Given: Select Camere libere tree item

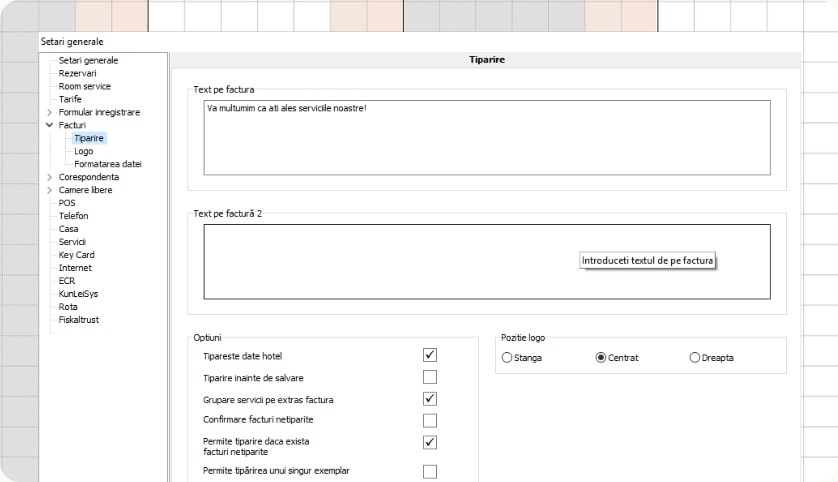Looking at the screenshot, I should pos(86,190).
